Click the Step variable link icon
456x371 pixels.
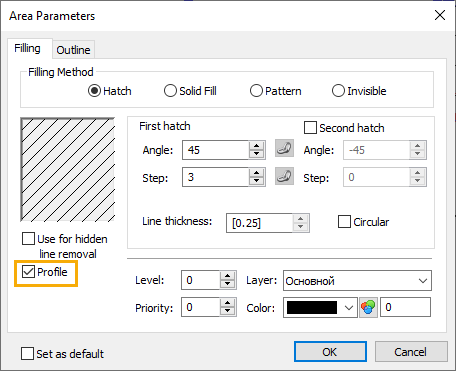pos(284,176)
